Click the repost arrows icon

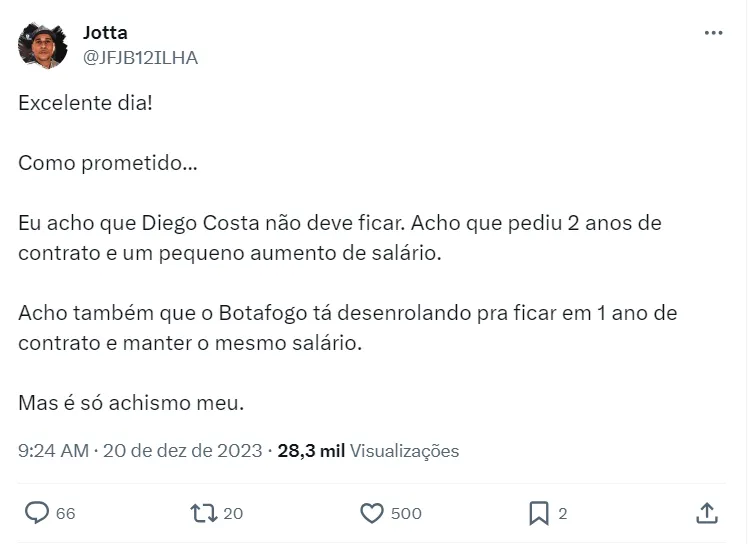(x=203, y=513)
